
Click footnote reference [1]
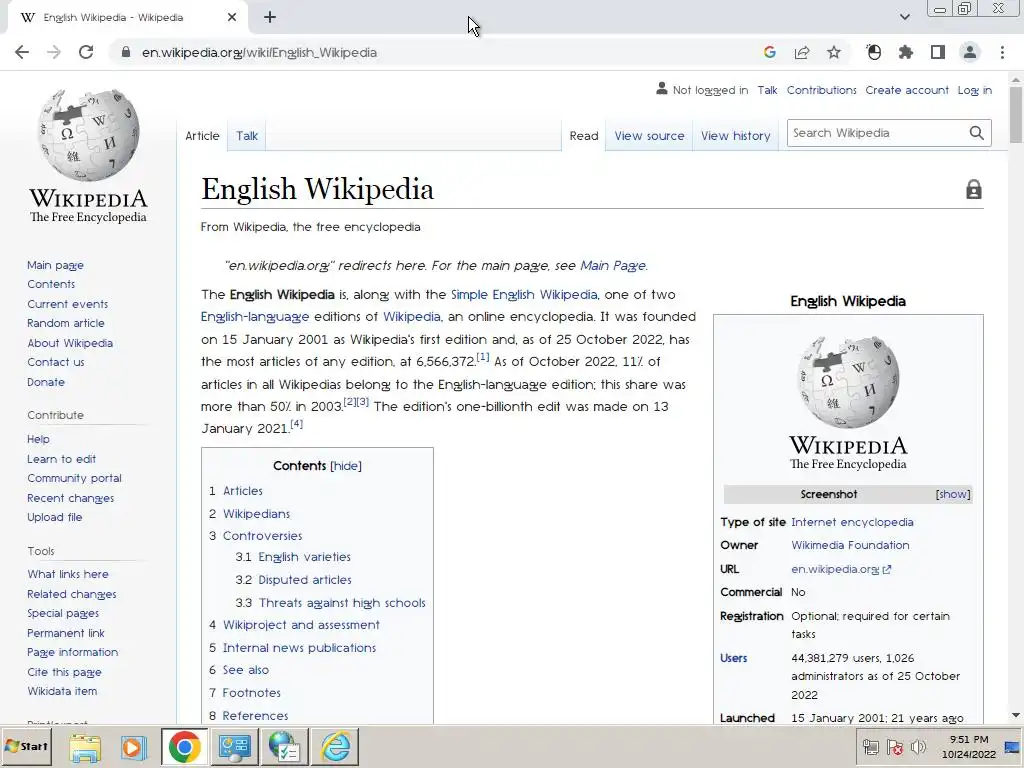[483, 357]
